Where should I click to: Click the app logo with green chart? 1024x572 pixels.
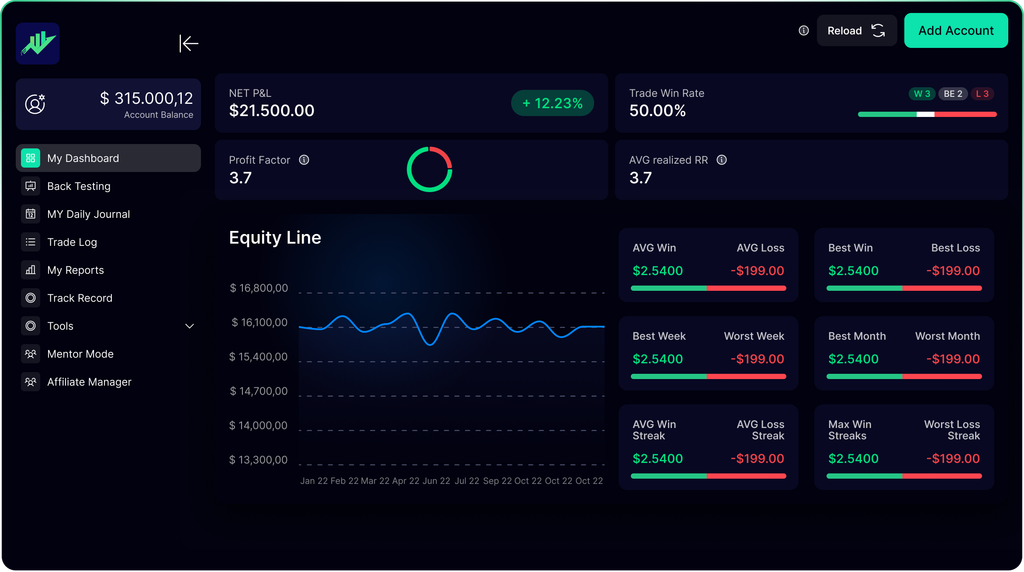38,44
